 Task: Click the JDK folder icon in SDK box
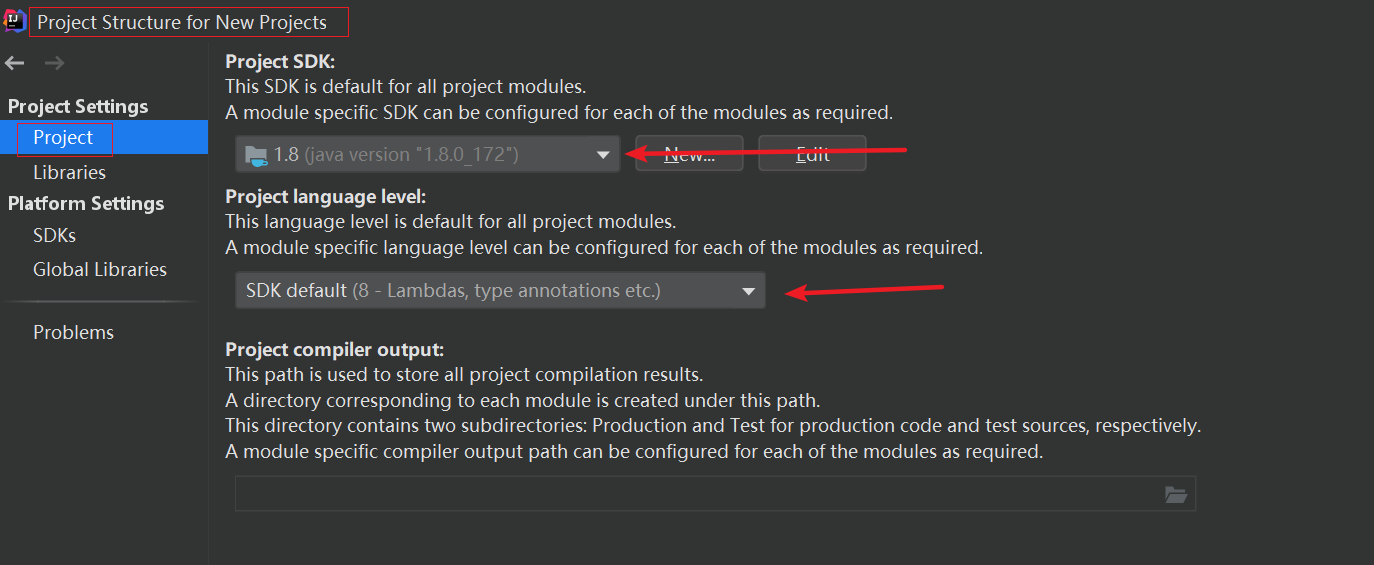[257, 155]
